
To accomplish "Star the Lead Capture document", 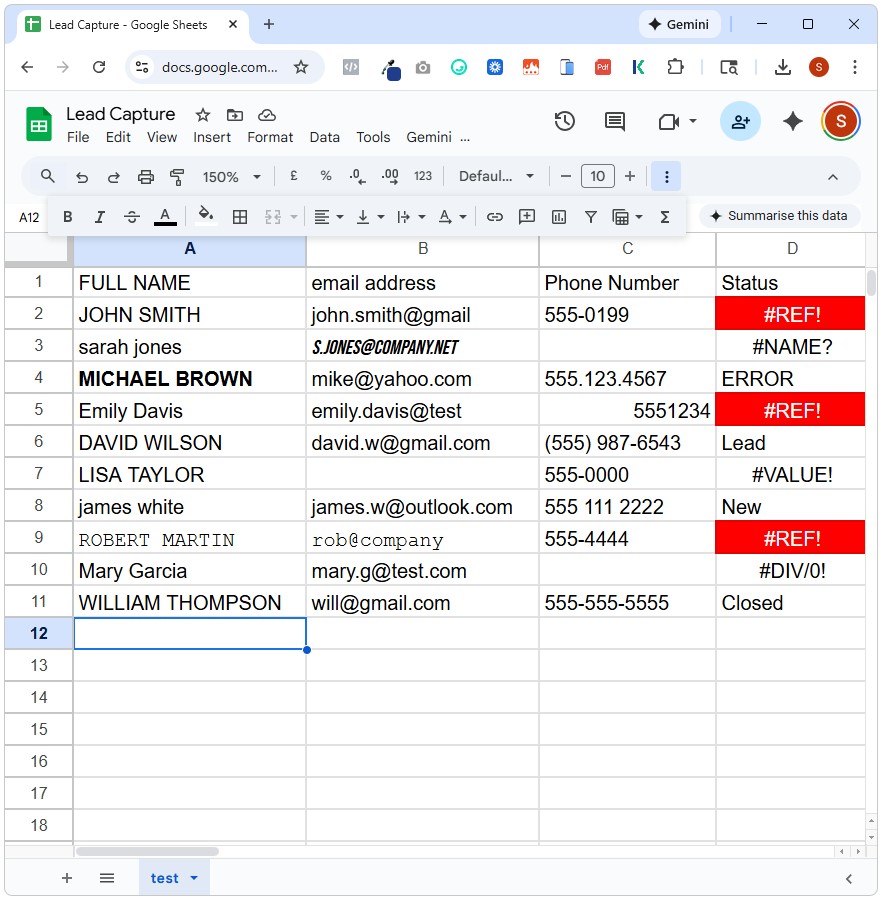I will (203, 115).
